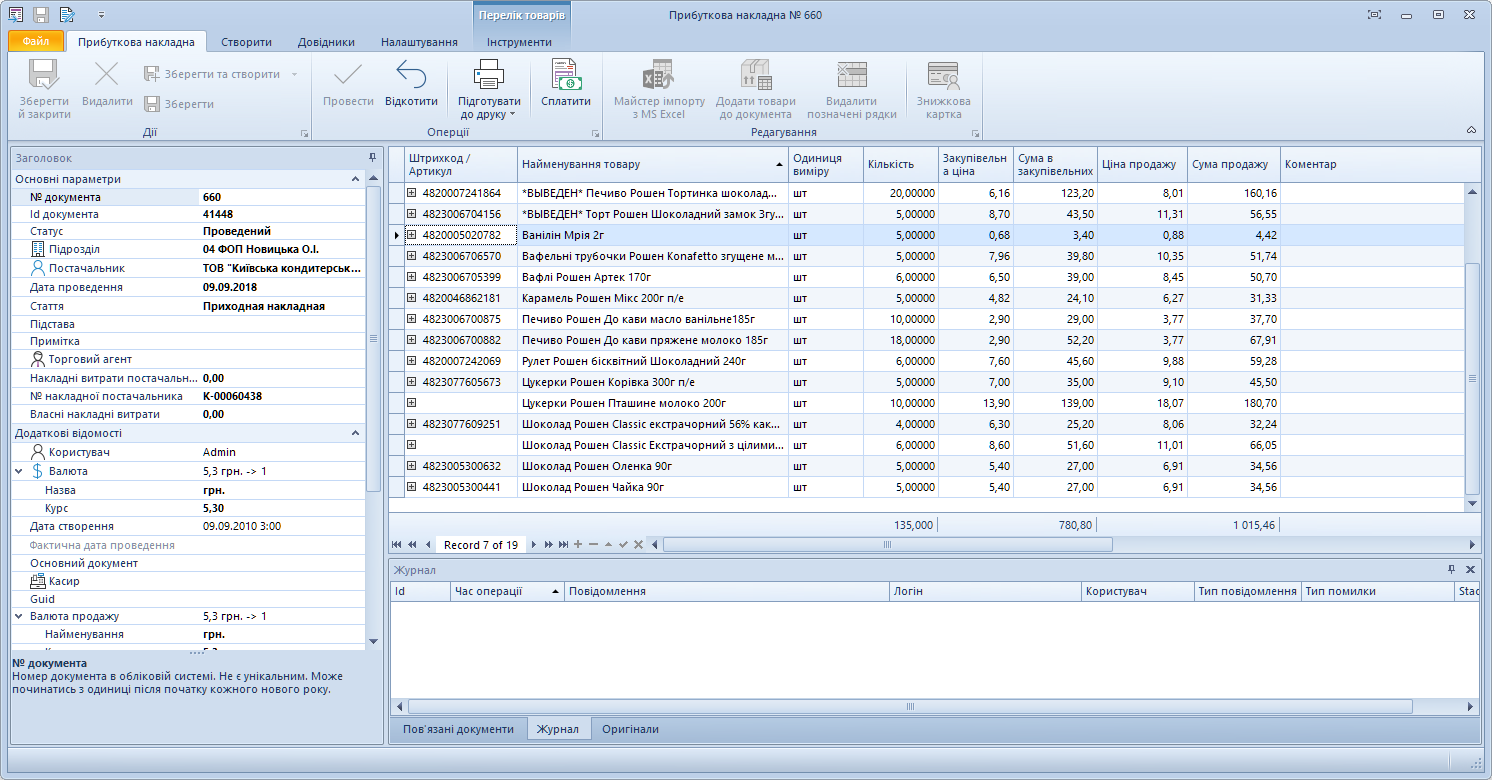The width and height of the screenshot is (1492, 780).
Task: Expand row for Вафлі Рошен Артек 170г
Action: (x=411, y=277)
